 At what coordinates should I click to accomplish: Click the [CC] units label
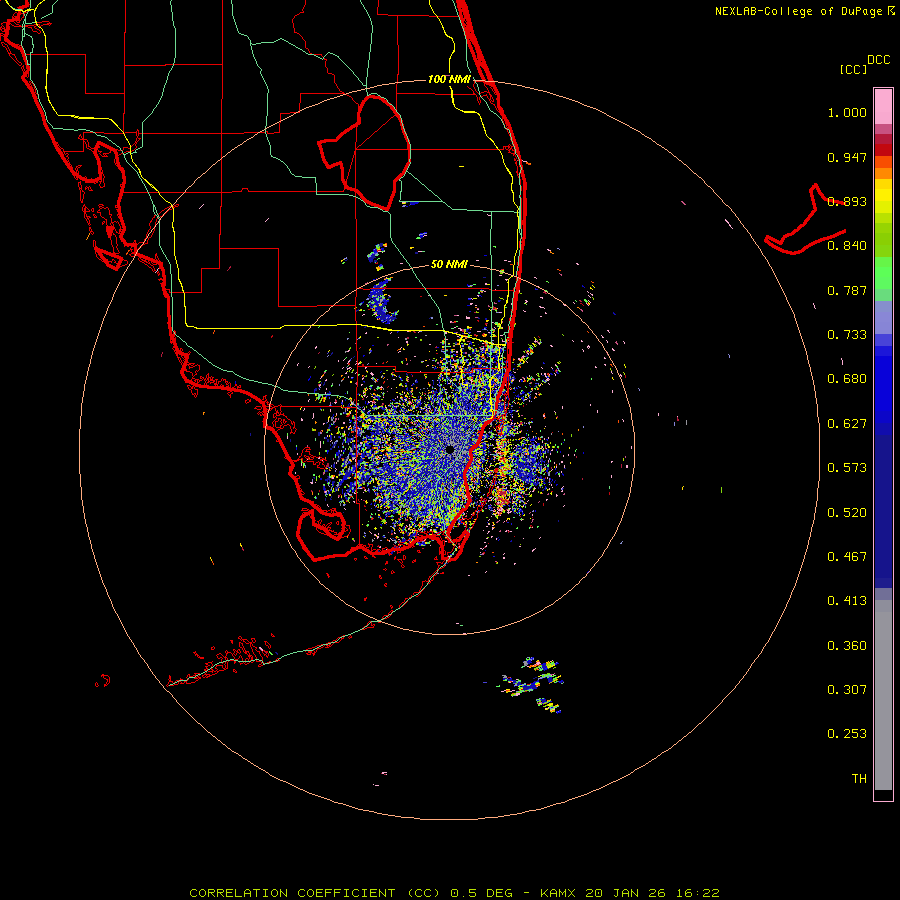click(x=854, y=69)
